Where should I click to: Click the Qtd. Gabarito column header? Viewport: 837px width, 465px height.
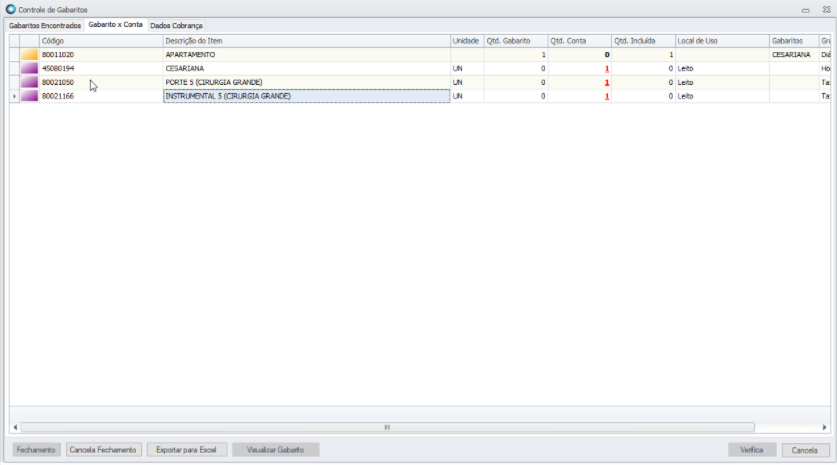pos(516,41)
